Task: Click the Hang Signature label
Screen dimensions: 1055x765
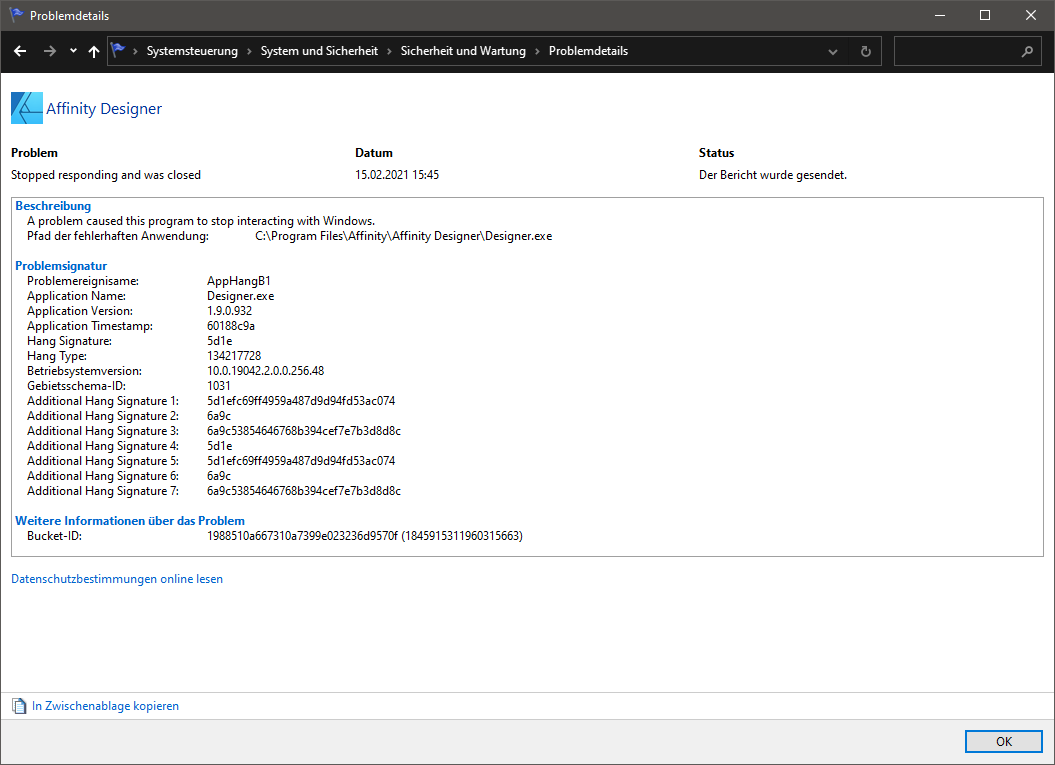Action: (x=69, y=341)
